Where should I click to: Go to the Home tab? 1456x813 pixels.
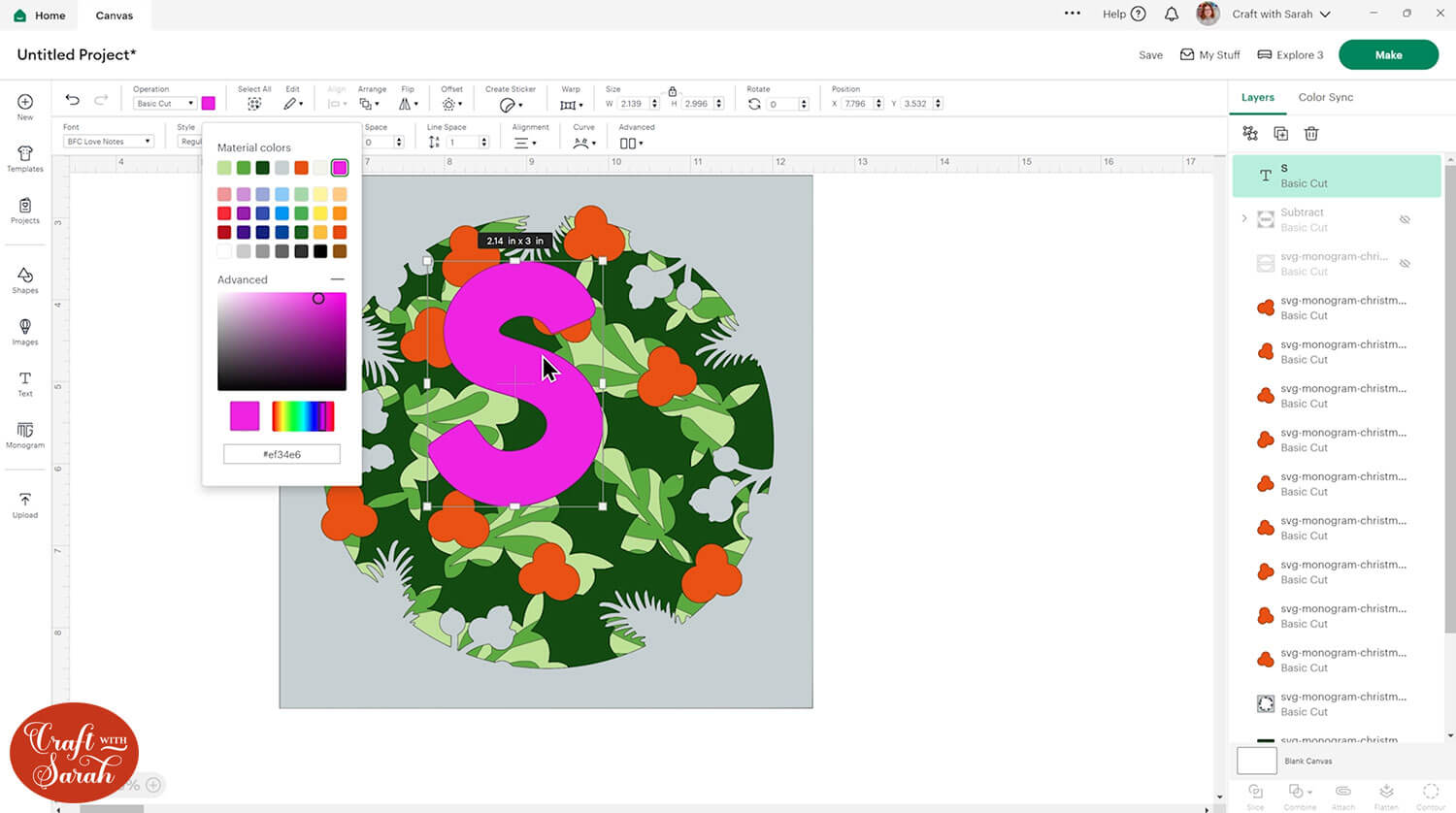40,16
